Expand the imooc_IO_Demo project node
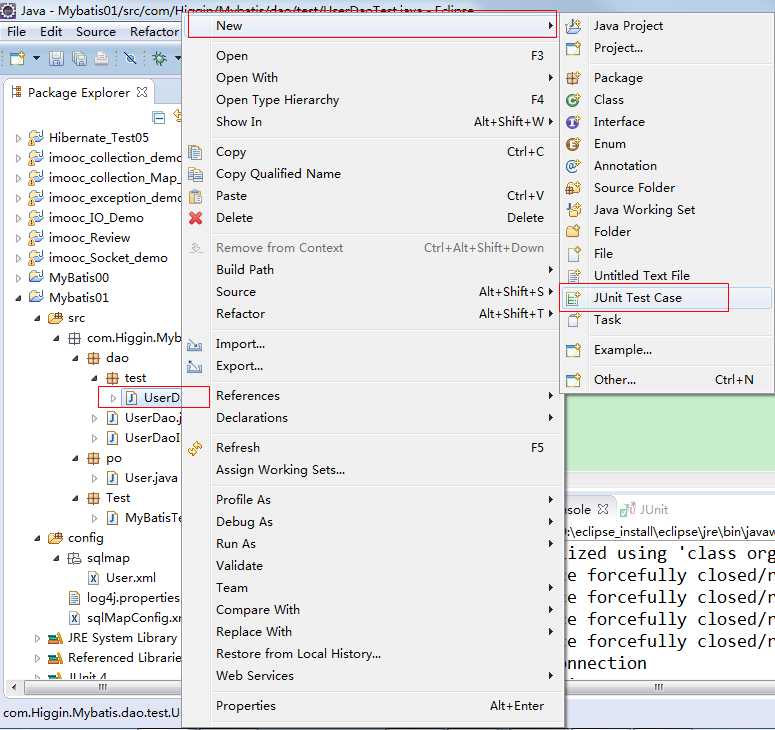The width and height of the screenshot is (775, 730). 18,218
